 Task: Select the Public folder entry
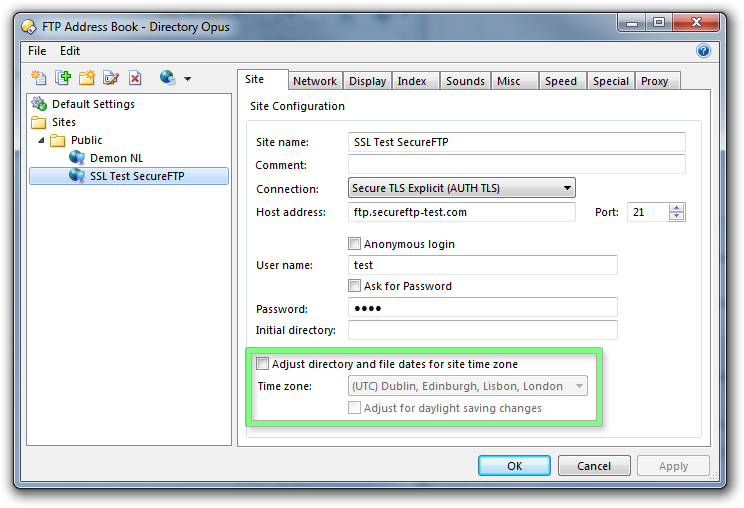coord(86,140)
